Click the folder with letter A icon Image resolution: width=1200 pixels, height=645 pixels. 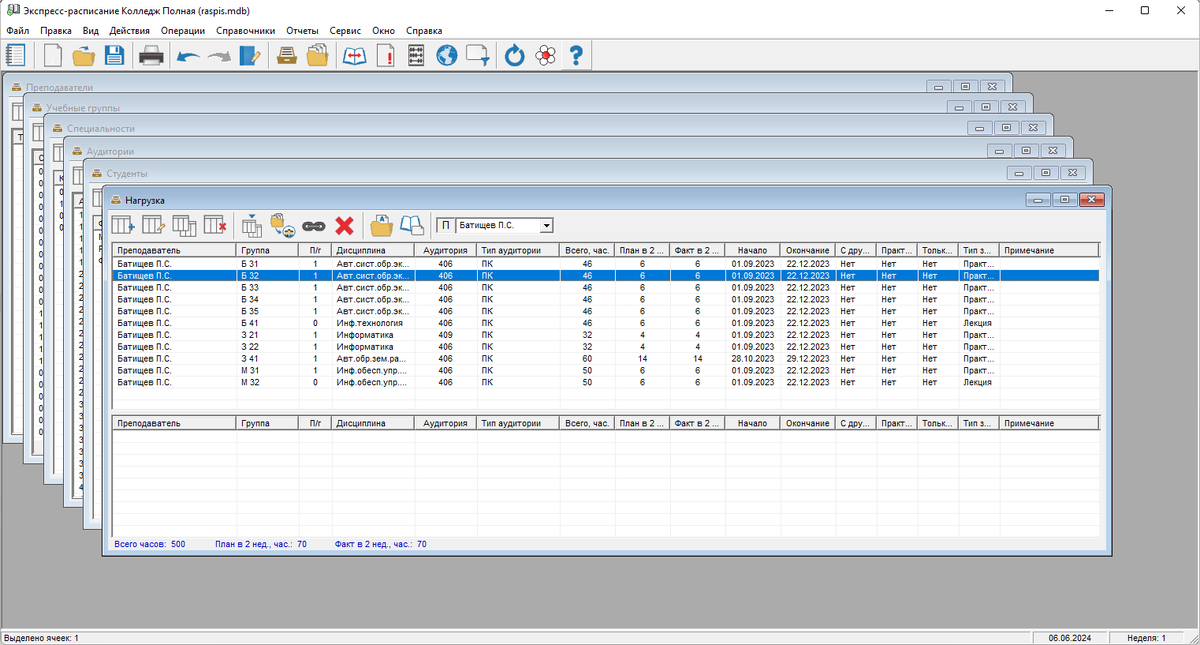[x=381, y=225]
